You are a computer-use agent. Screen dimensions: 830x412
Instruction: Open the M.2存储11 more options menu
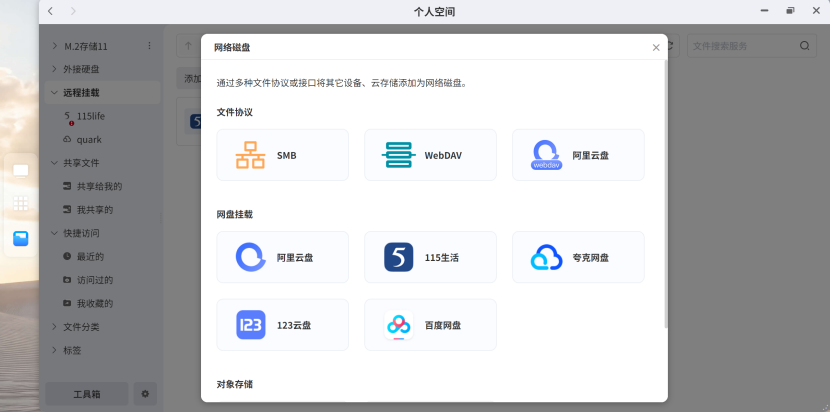tap(149, 46)
